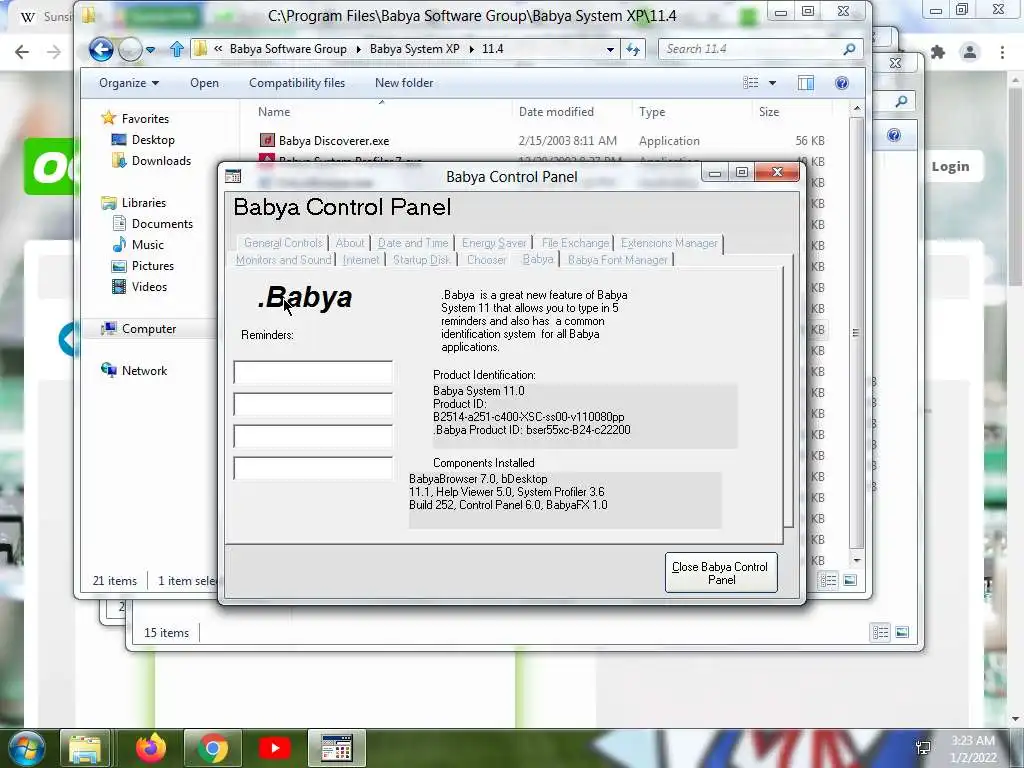Select Documents library
The image size is (1024, 768).
[153, 224]
